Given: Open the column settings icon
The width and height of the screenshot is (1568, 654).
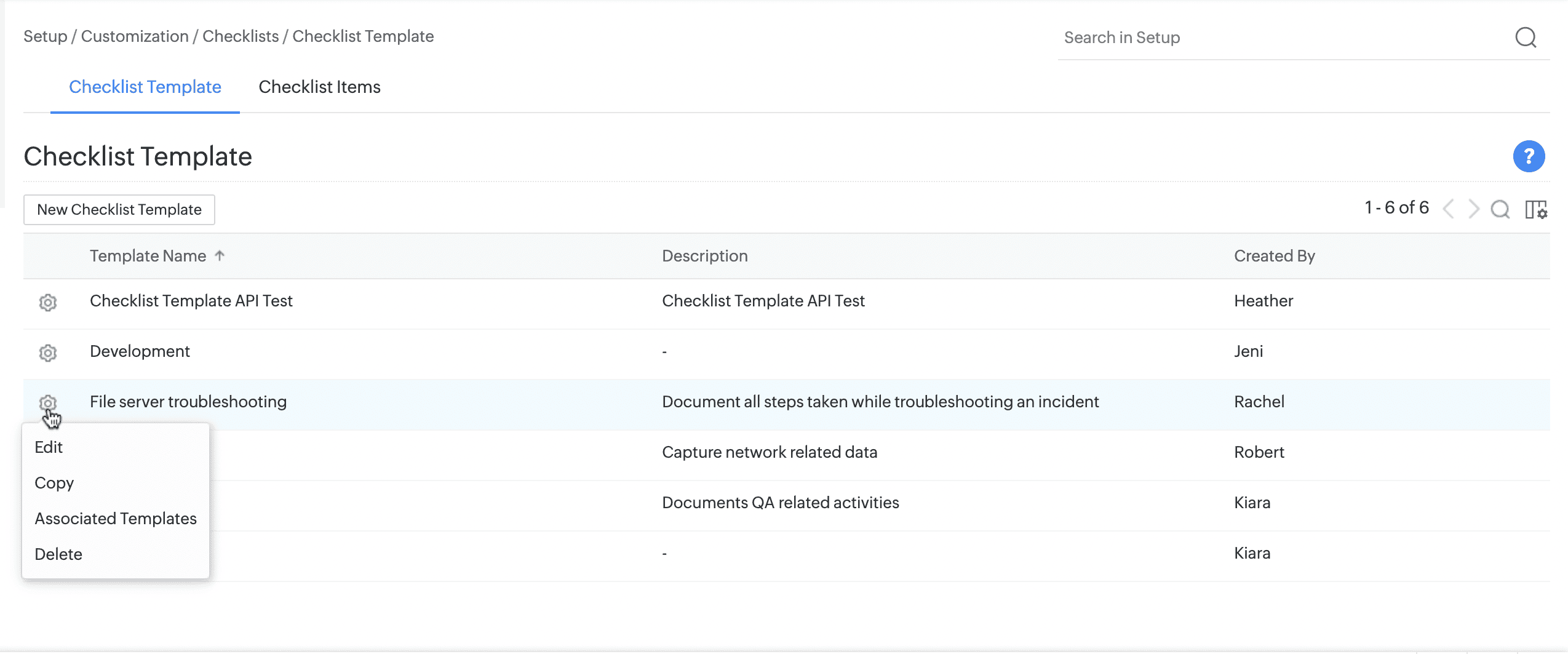Looking at the screenshot, I should [x=1535, y=209].
